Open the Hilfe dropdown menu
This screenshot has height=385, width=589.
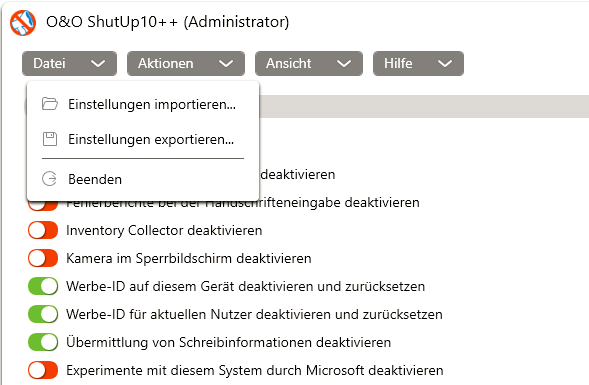click(418, 63)
